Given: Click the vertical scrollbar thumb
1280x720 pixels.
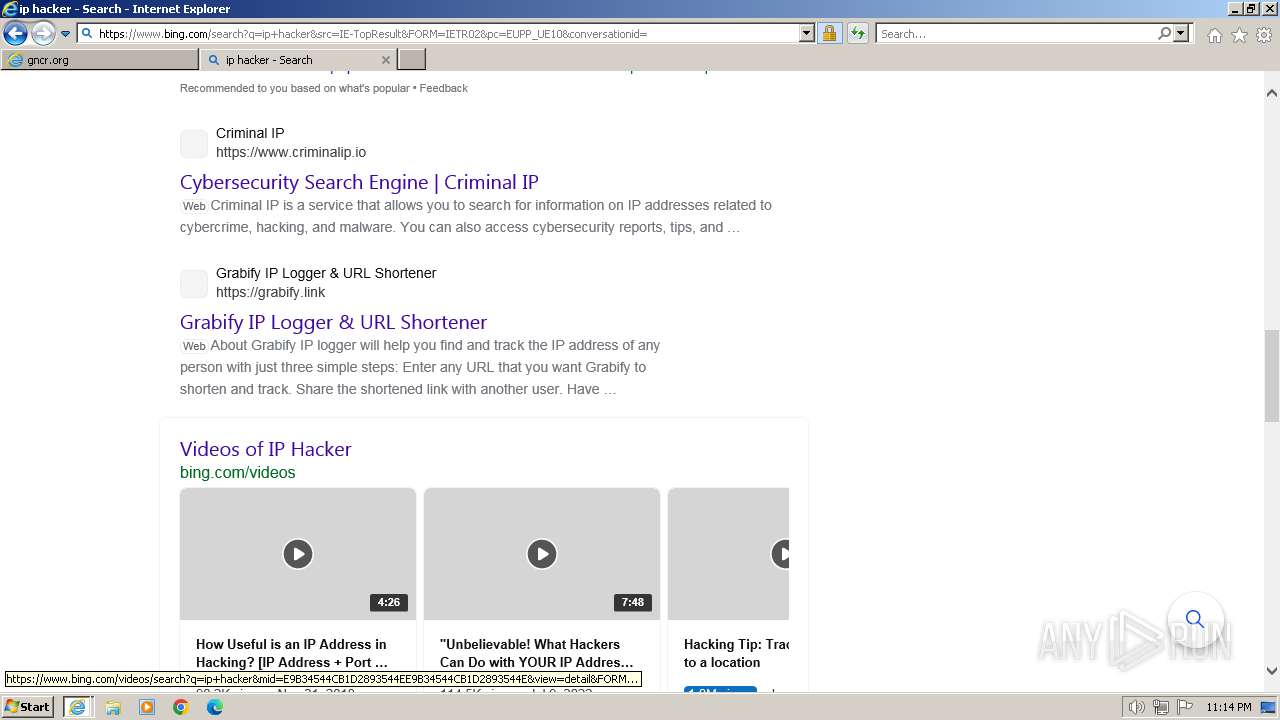Looking at the screenshot, I should [x=1272, y=375].
